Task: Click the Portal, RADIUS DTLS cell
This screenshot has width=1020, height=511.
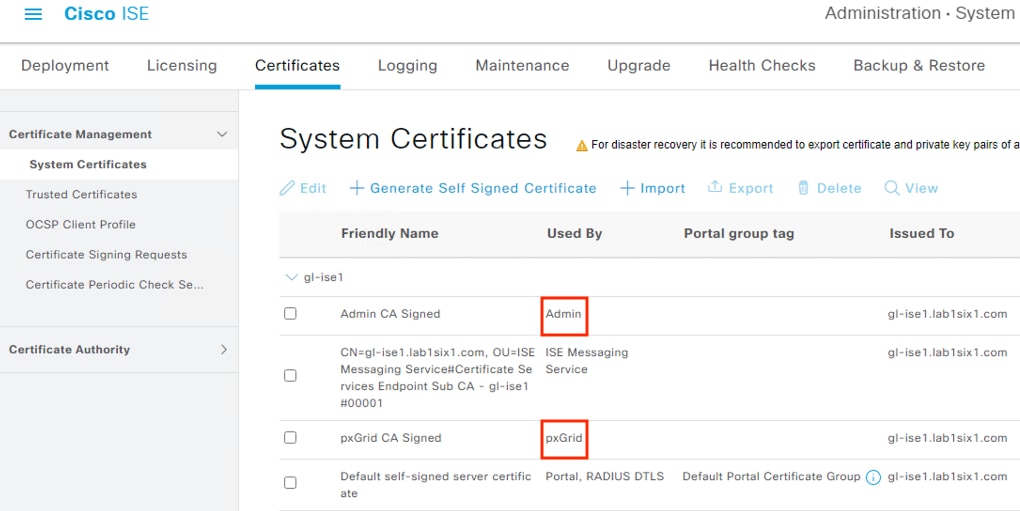Action: [x=605, y=477]
